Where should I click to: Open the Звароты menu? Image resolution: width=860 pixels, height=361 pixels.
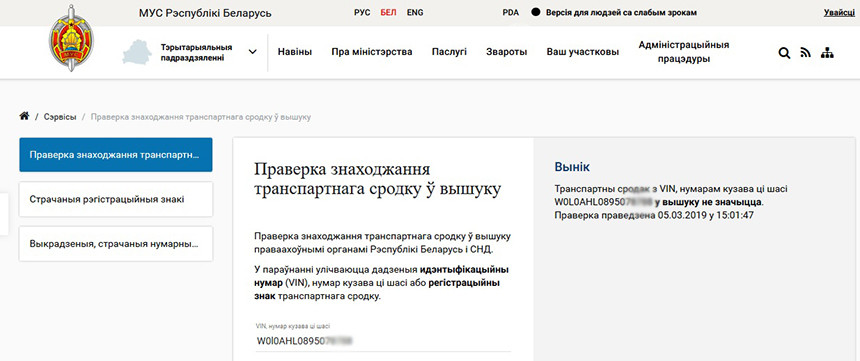click(507, 52)
